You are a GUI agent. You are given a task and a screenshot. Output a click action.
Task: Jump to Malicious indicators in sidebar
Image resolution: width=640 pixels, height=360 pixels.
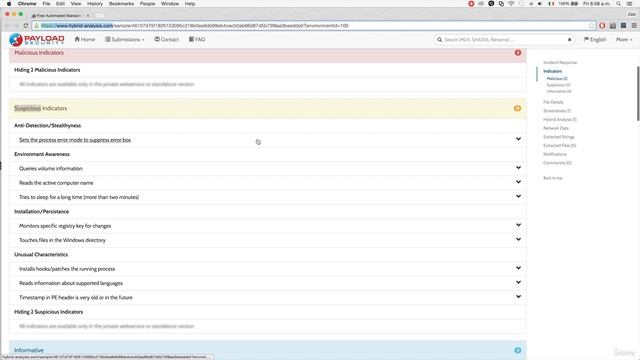pos(557,78)
